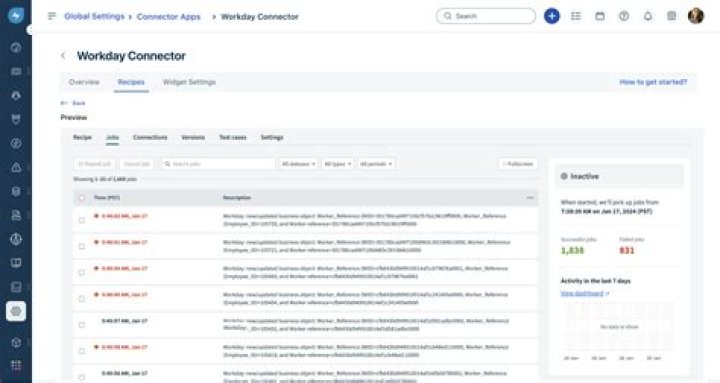
Task: Click the back chevron beside Workday Connector title
Action: click(63, 56)
